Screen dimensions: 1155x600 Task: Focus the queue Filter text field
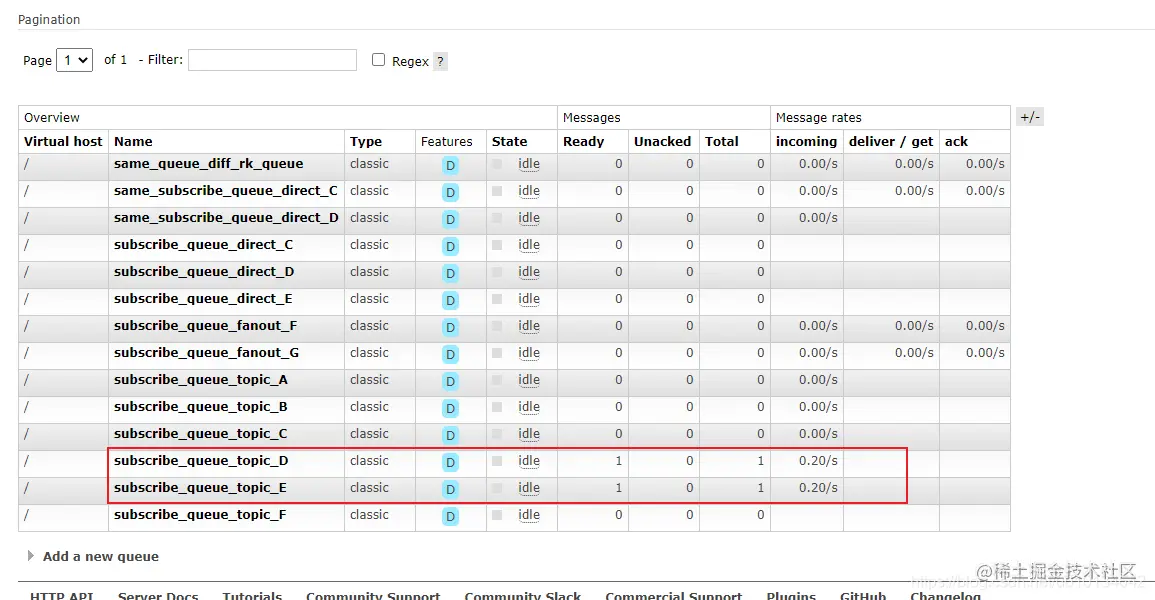click(273, 60)
